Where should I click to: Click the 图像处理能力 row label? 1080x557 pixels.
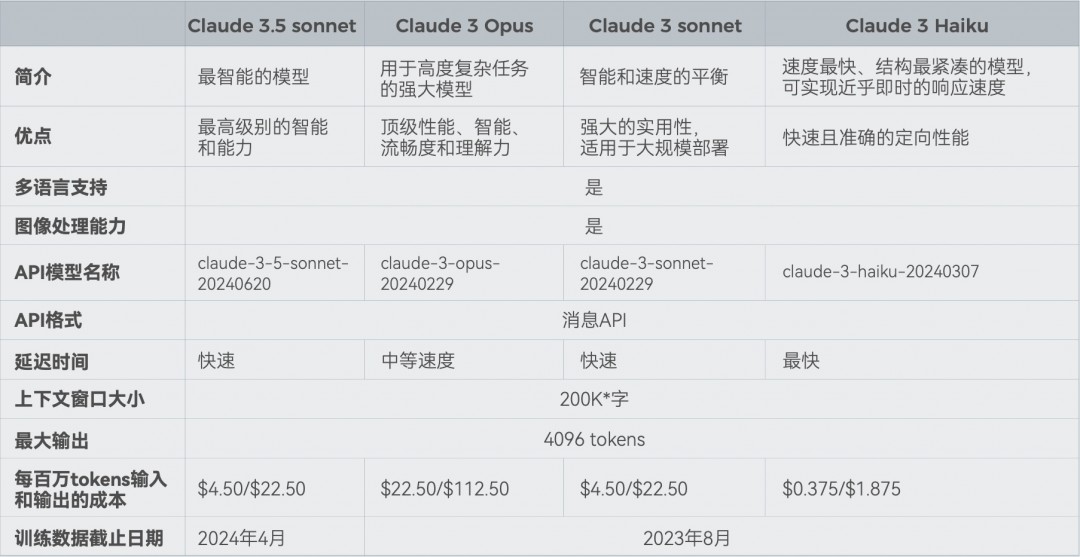pos(70,226)
